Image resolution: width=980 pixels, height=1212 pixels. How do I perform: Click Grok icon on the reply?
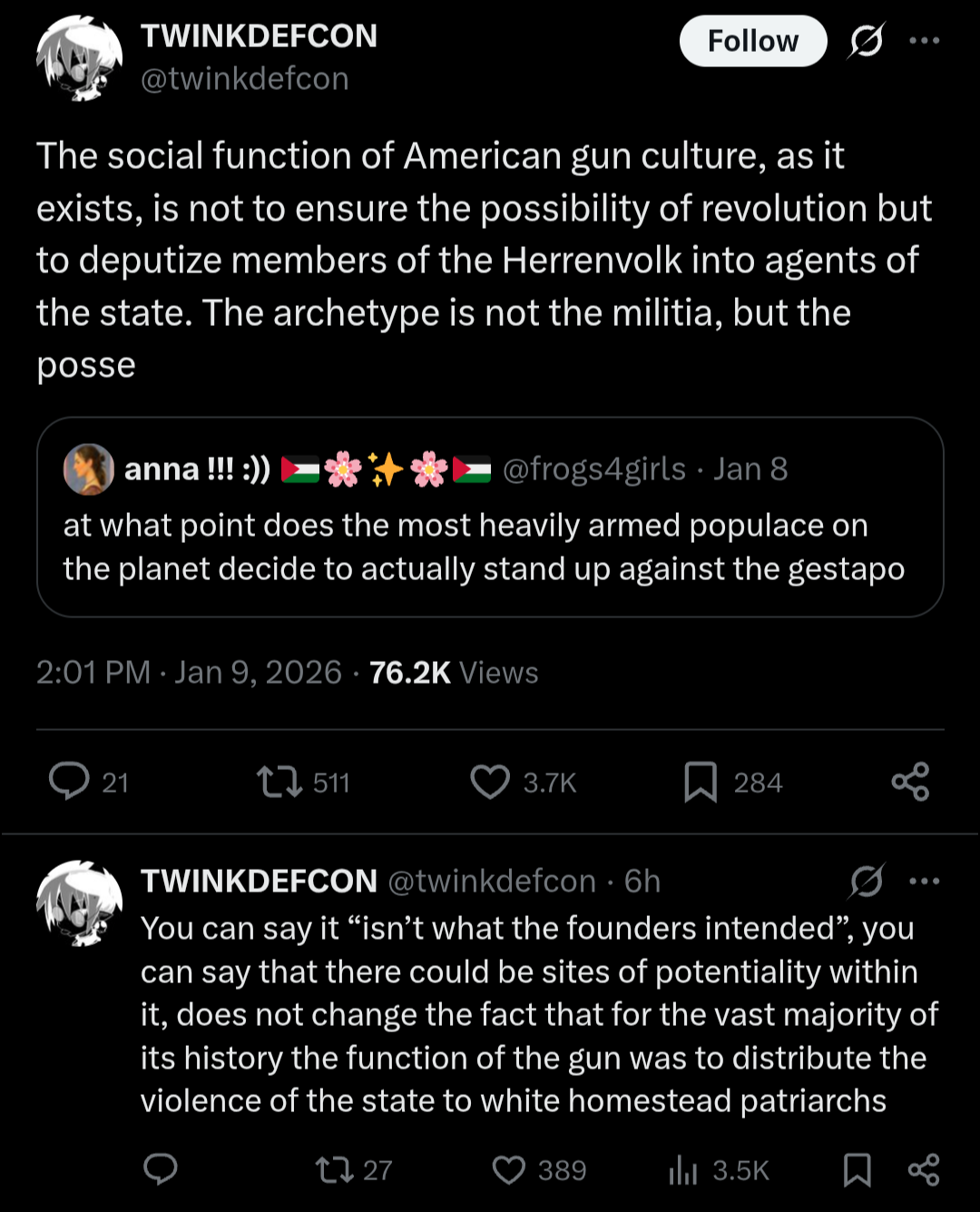click(x=867, y=881)
